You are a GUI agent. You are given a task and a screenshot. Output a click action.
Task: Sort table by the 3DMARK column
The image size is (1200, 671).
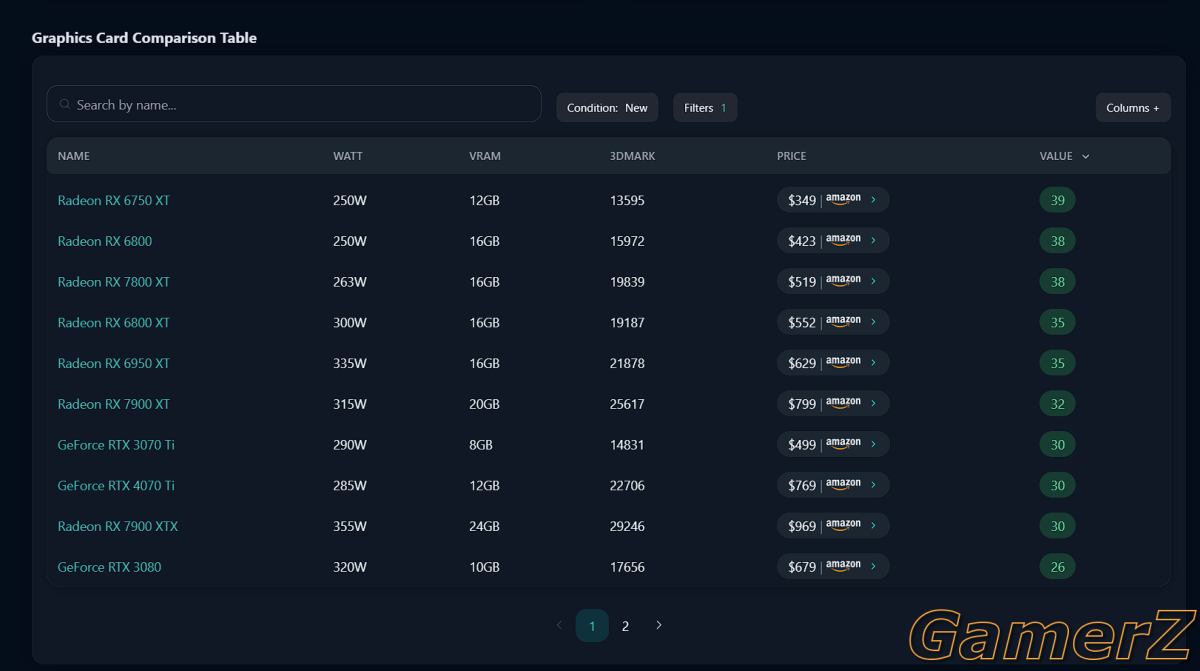[632, 156]
